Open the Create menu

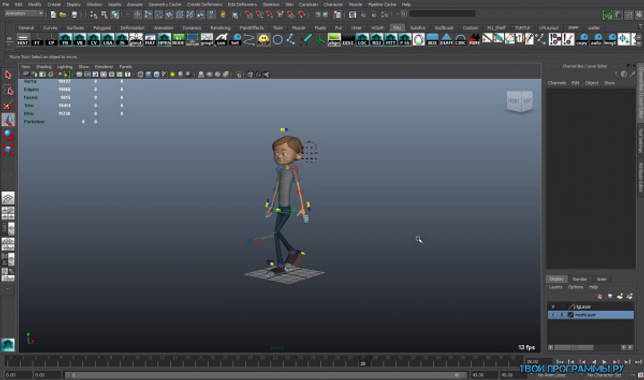(54, 4)
